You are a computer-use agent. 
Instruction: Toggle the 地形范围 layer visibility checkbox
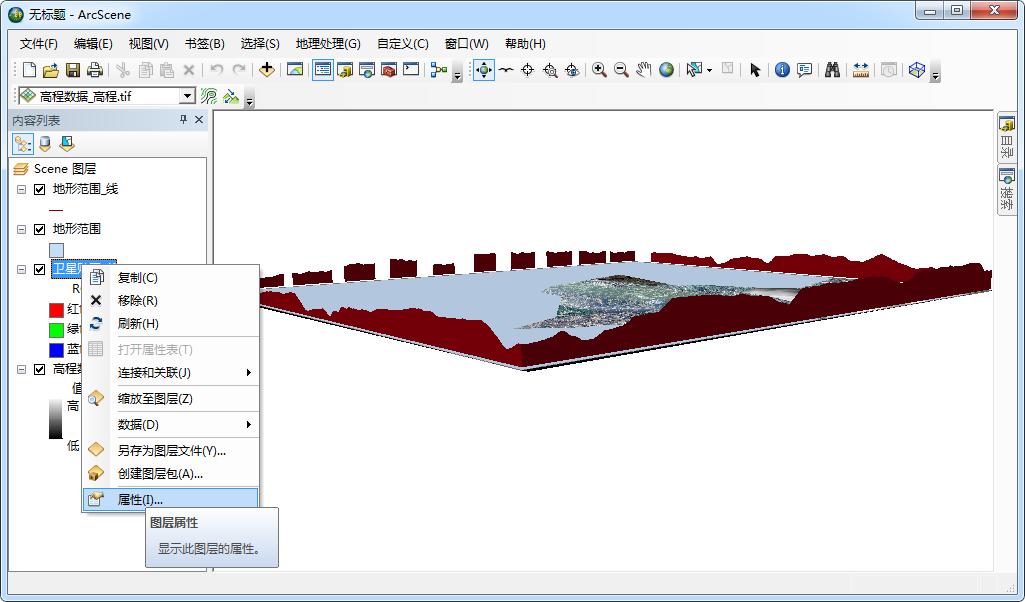click(x=40, y=229)
